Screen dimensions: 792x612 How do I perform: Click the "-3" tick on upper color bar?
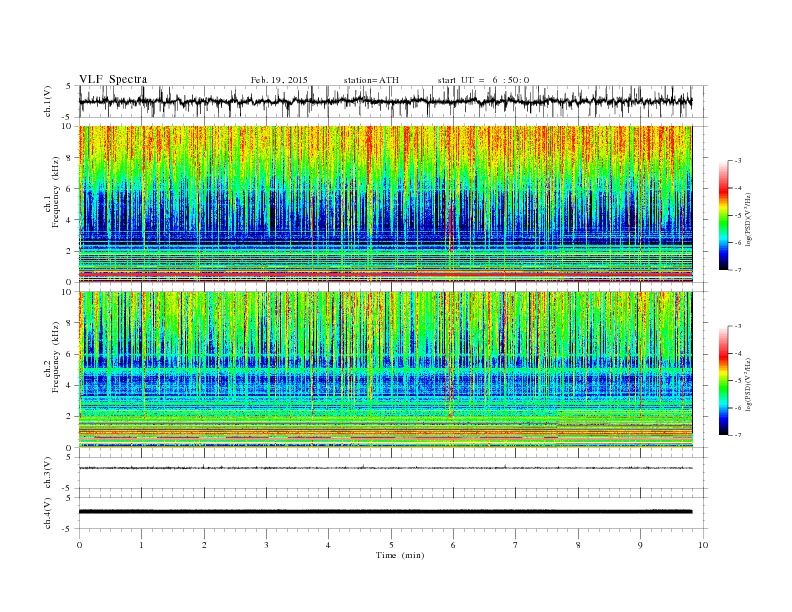(737, 161)
